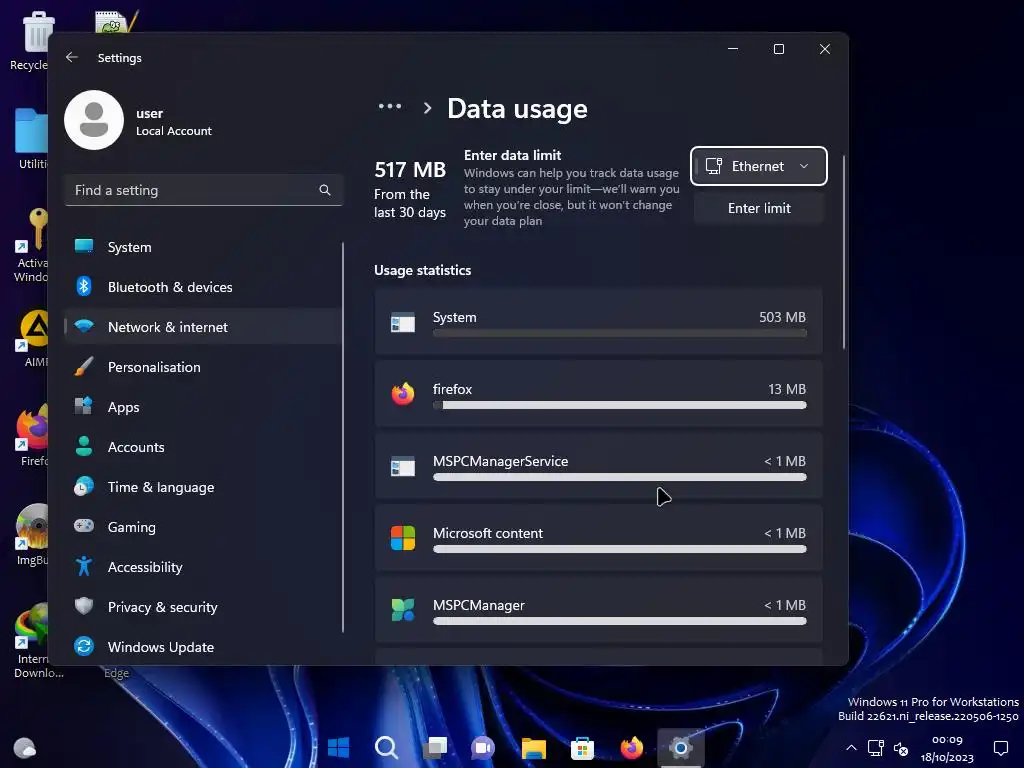Open System settings category
Viewport: 1024px width, 768px height.
coord(203,247)
